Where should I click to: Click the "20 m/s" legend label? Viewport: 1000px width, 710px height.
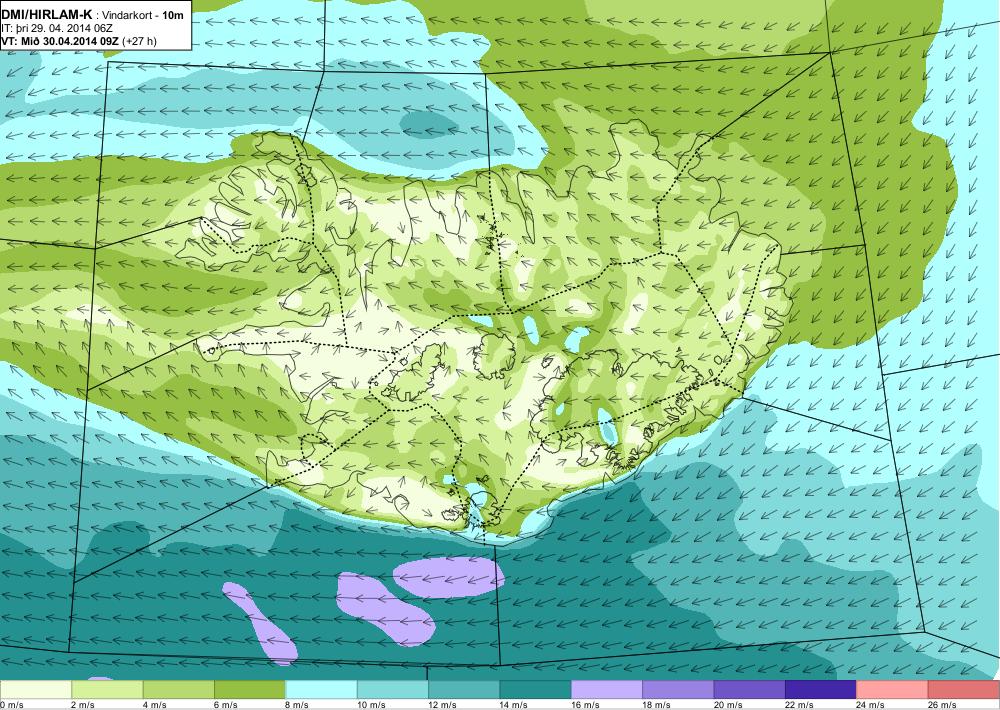(x=728, y=705)
